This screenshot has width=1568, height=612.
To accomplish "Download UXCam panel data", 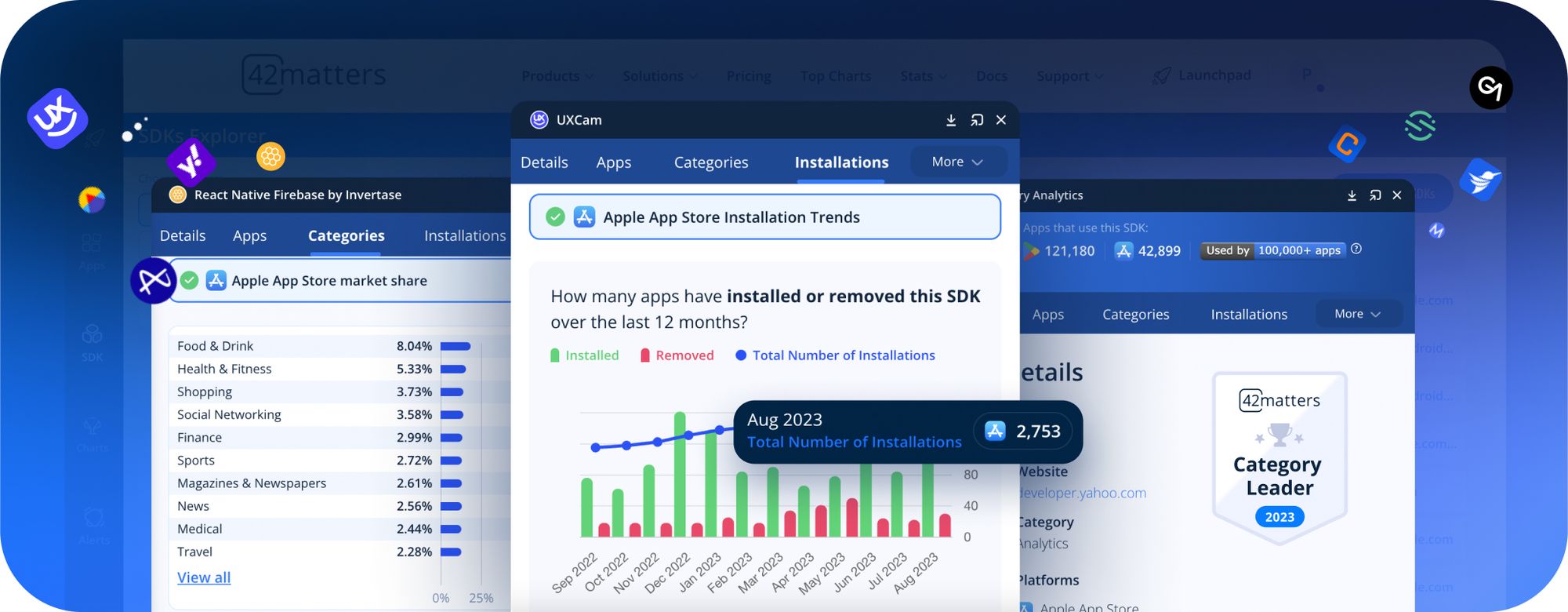I will [951, 120].
